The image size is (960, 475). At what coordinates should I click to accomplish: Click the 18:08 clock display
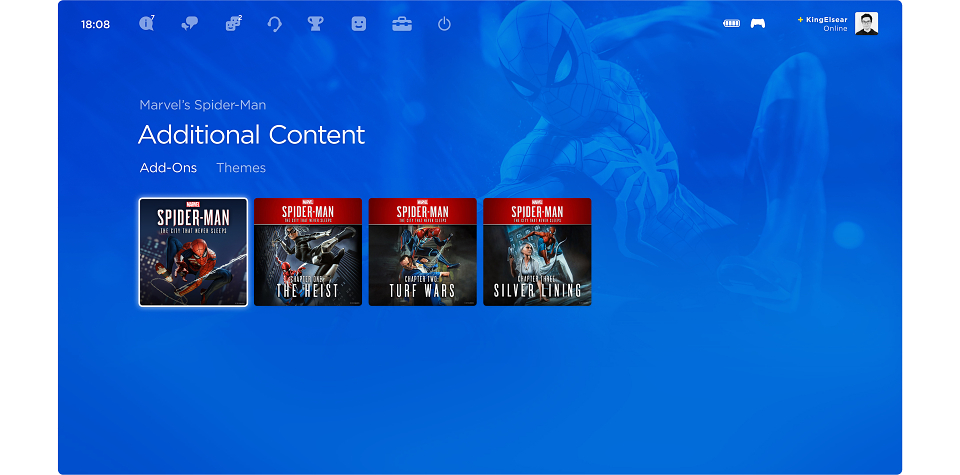(96, 24)
